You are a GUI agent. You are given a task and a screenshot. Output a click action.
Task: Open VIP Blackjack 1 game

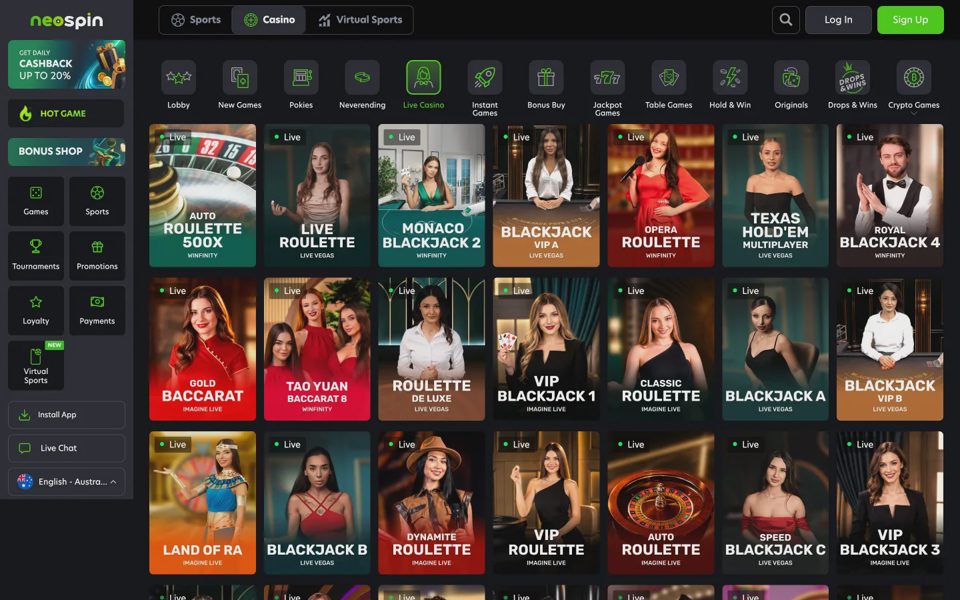pos(546,349)
